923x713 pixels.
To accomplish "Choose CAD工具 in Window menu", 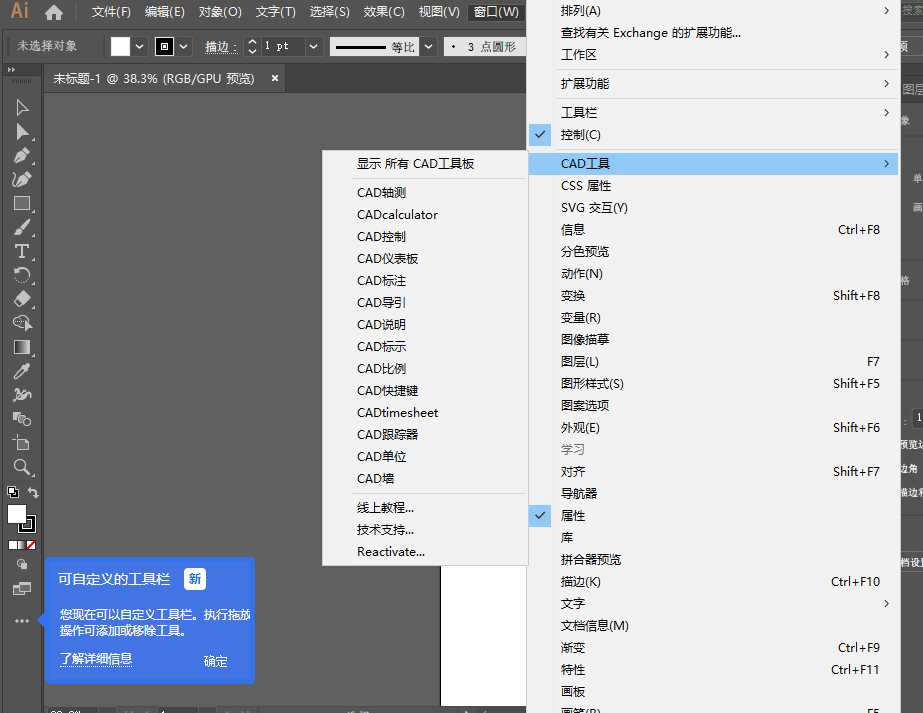I will pyautogui.click(x=713, y=164).
